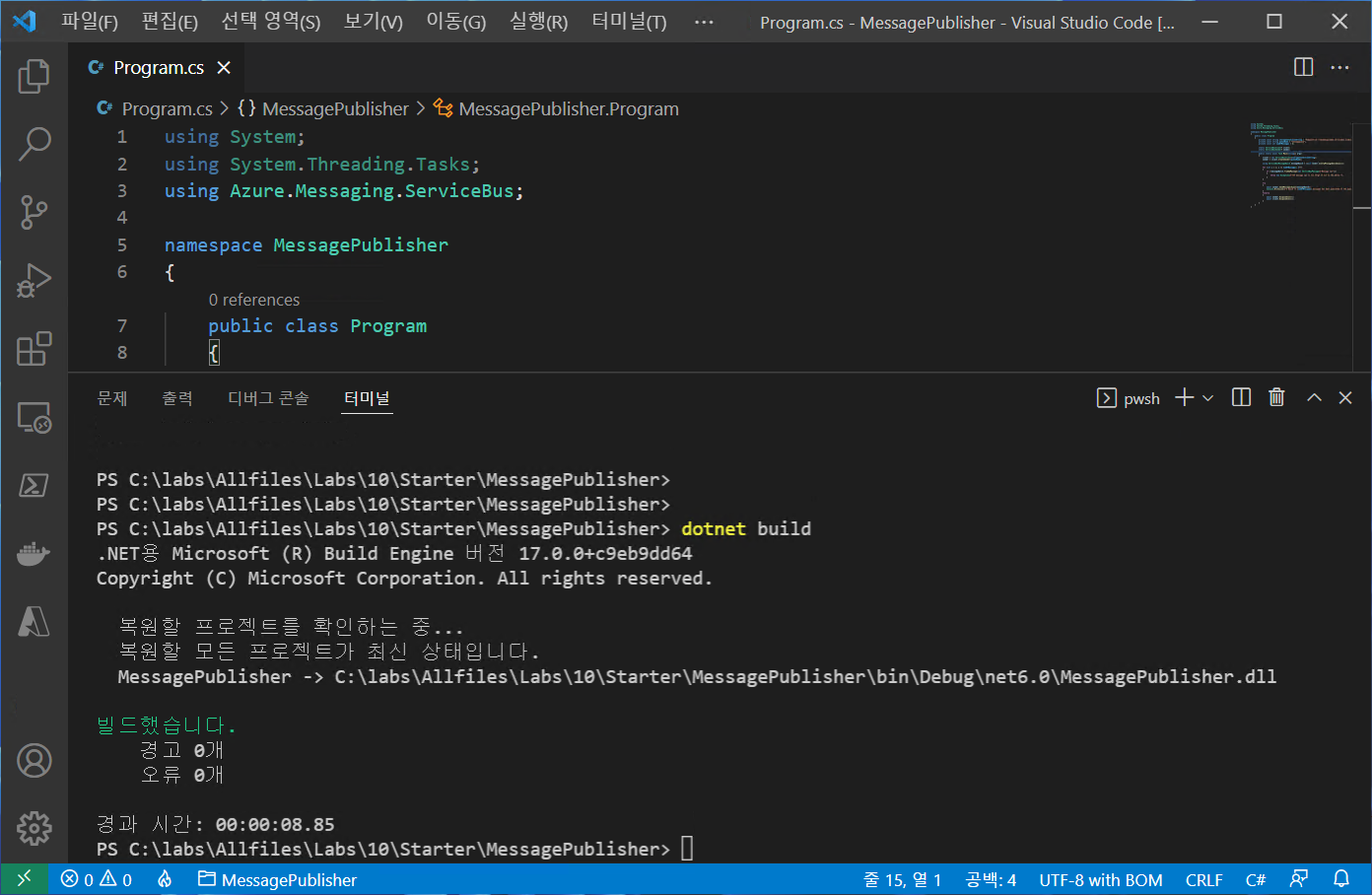
Task: Close the Program.cs tab
Action: (x=224, y=67)
